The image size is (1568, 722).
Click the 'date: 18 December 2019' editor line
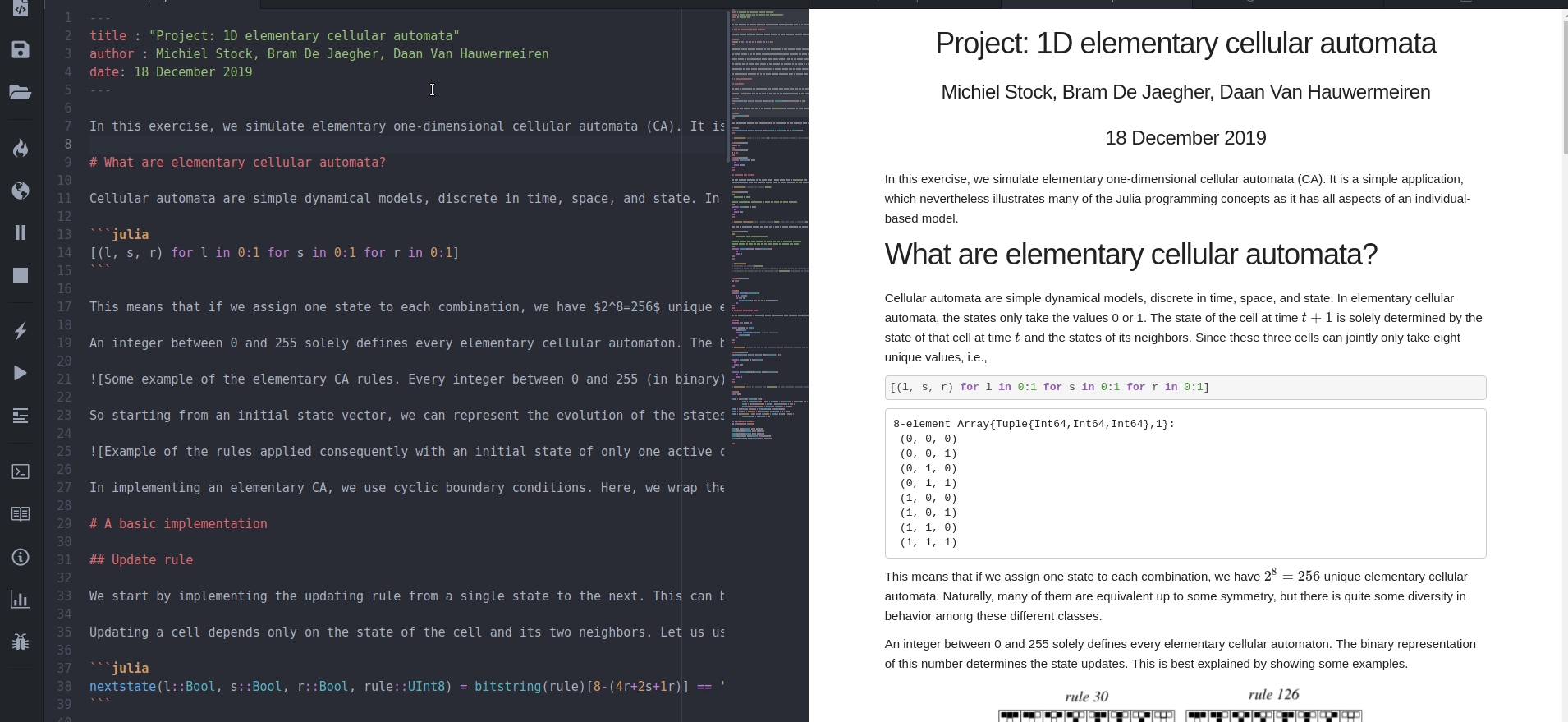point(171,72)
